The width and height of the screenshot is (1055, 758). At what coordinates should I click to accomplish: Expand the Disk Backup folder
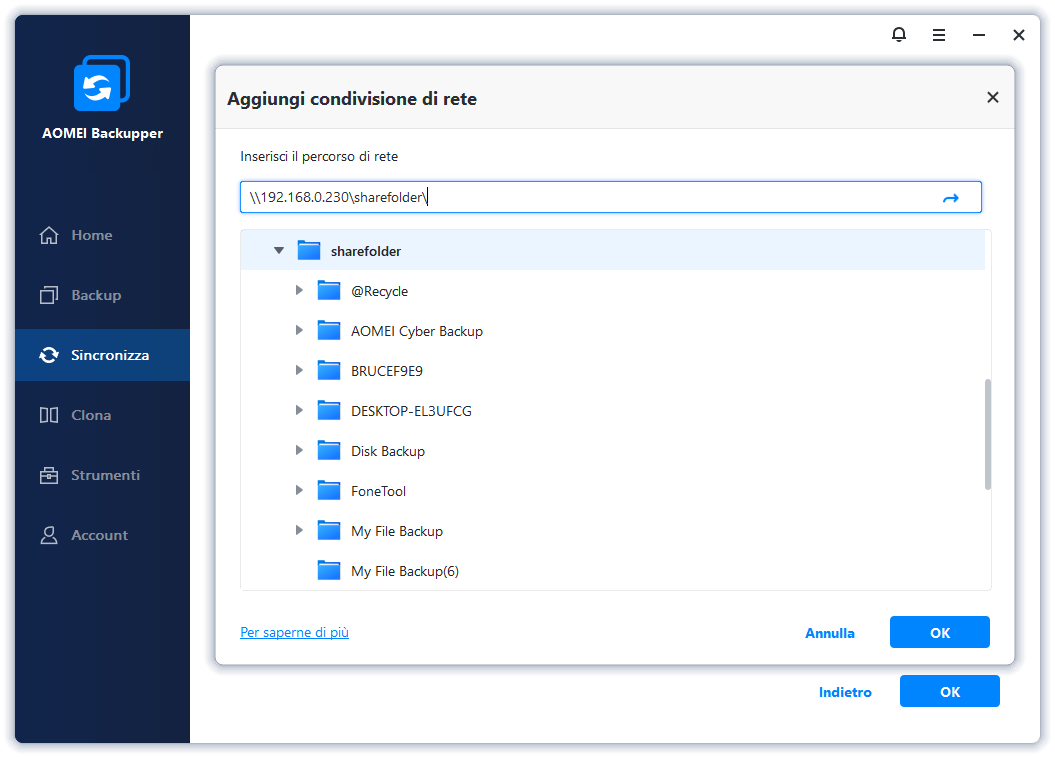tap(299, 451)
